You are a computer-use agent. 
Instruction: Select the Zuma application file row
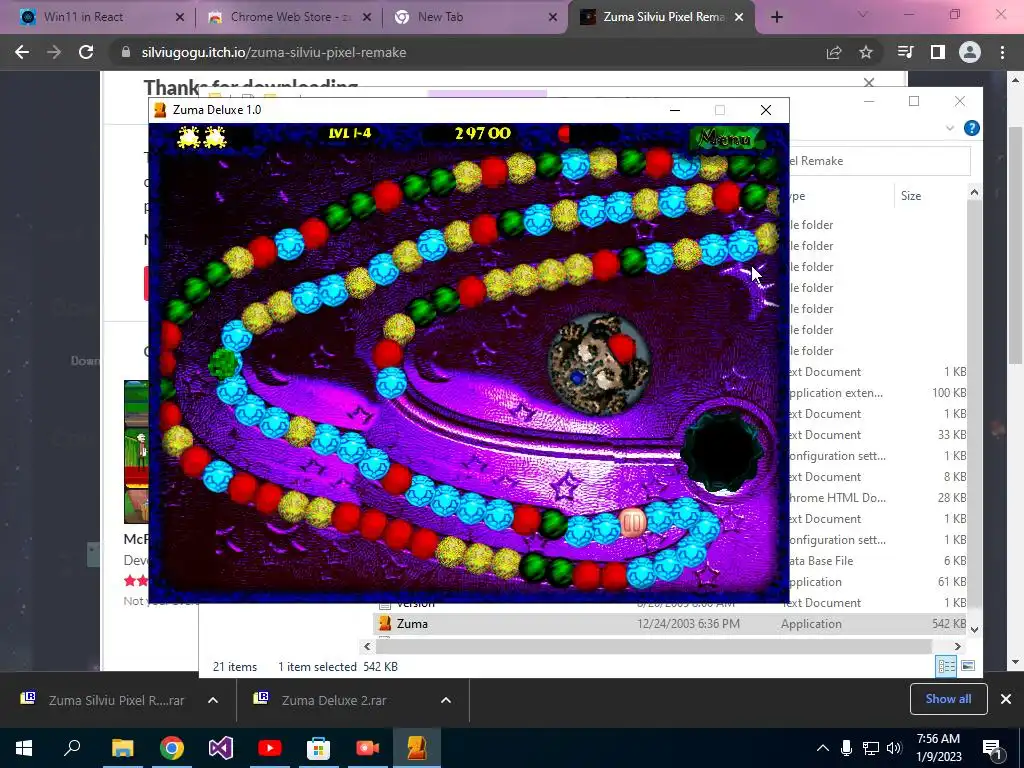[x=671, y=624]
